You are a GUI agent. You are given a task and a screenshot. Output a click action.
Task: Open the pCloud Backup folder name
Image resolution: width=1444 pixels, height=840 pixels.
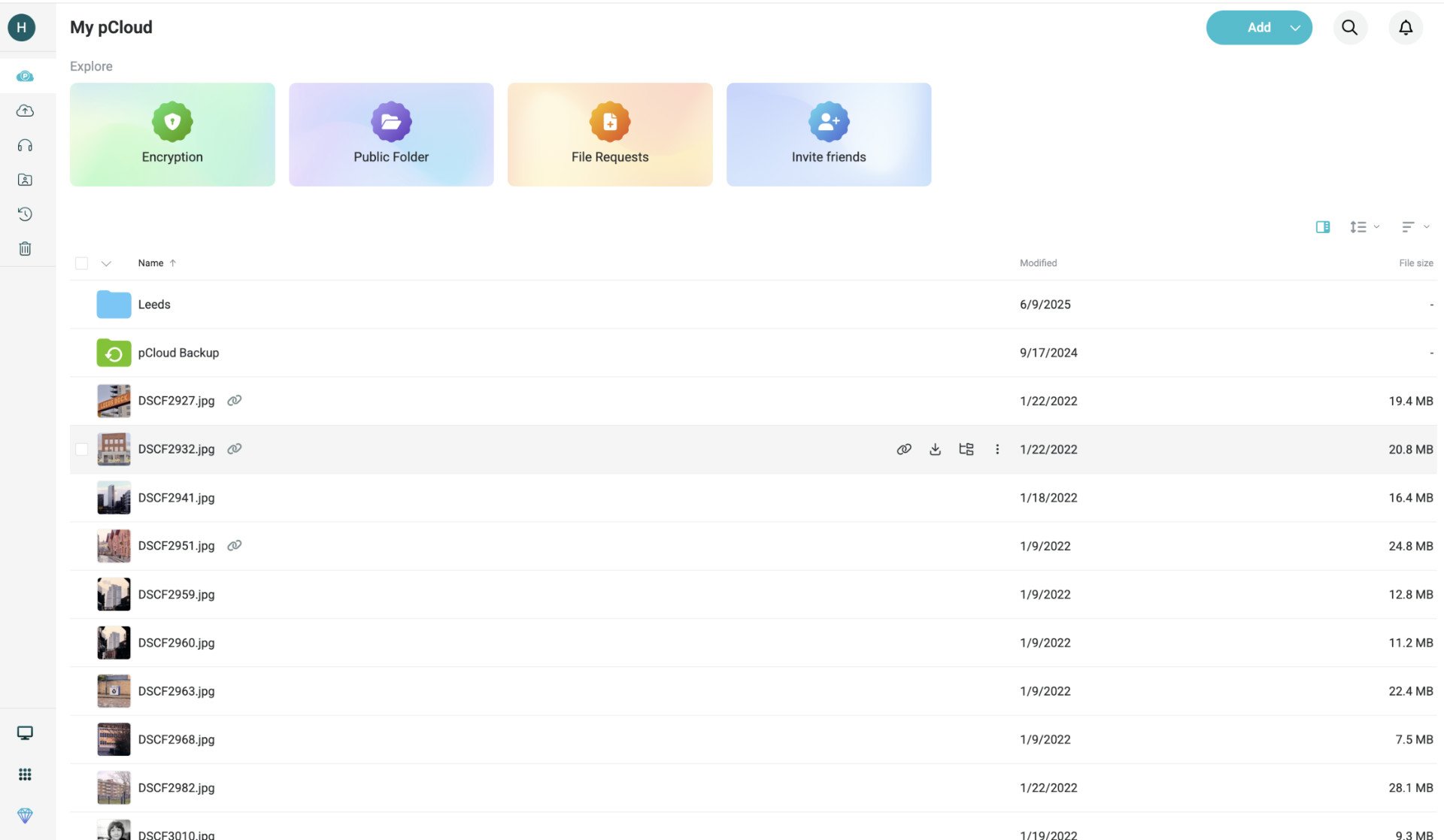(178, 352)
